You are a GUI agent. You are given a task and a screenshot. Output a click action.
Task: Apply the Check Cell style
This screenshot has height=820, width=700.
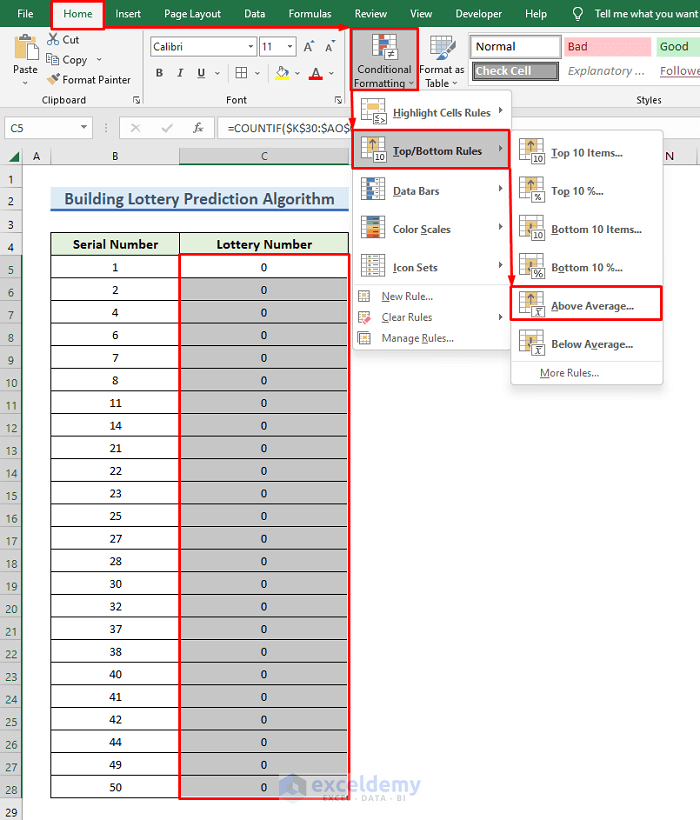click(515, 71)
